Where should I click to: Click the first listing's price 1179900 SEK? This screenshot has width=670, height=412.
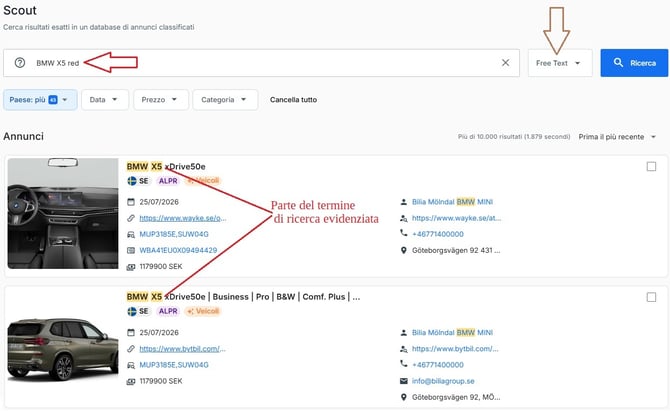tap(161, 267)
